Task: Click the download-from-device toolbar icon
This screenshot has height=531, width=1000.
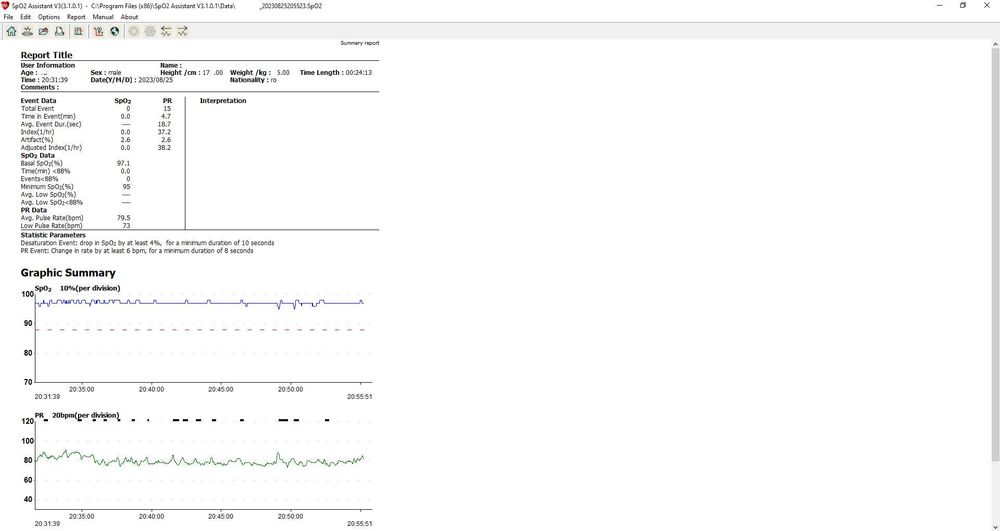Action: pyautogui.click(x=27, y=31)
